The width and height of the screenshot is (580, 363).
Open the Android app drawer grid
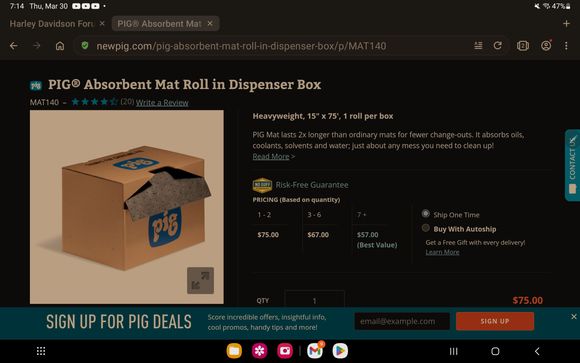[41, 351]
